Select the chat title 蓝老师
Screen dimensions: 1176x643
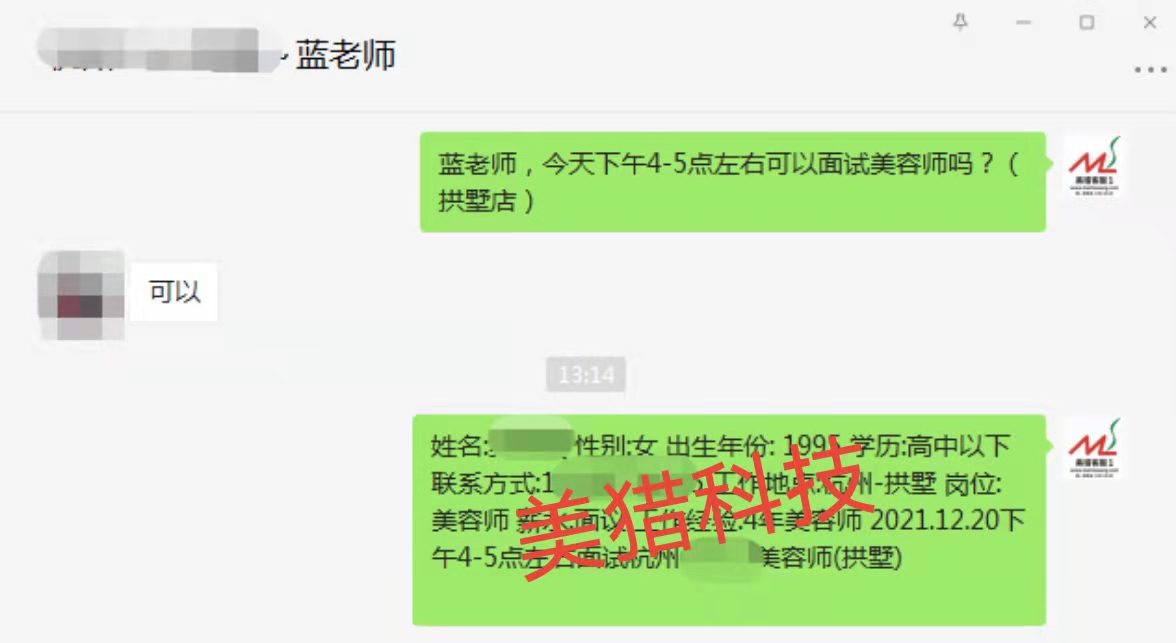click(345, 55)
